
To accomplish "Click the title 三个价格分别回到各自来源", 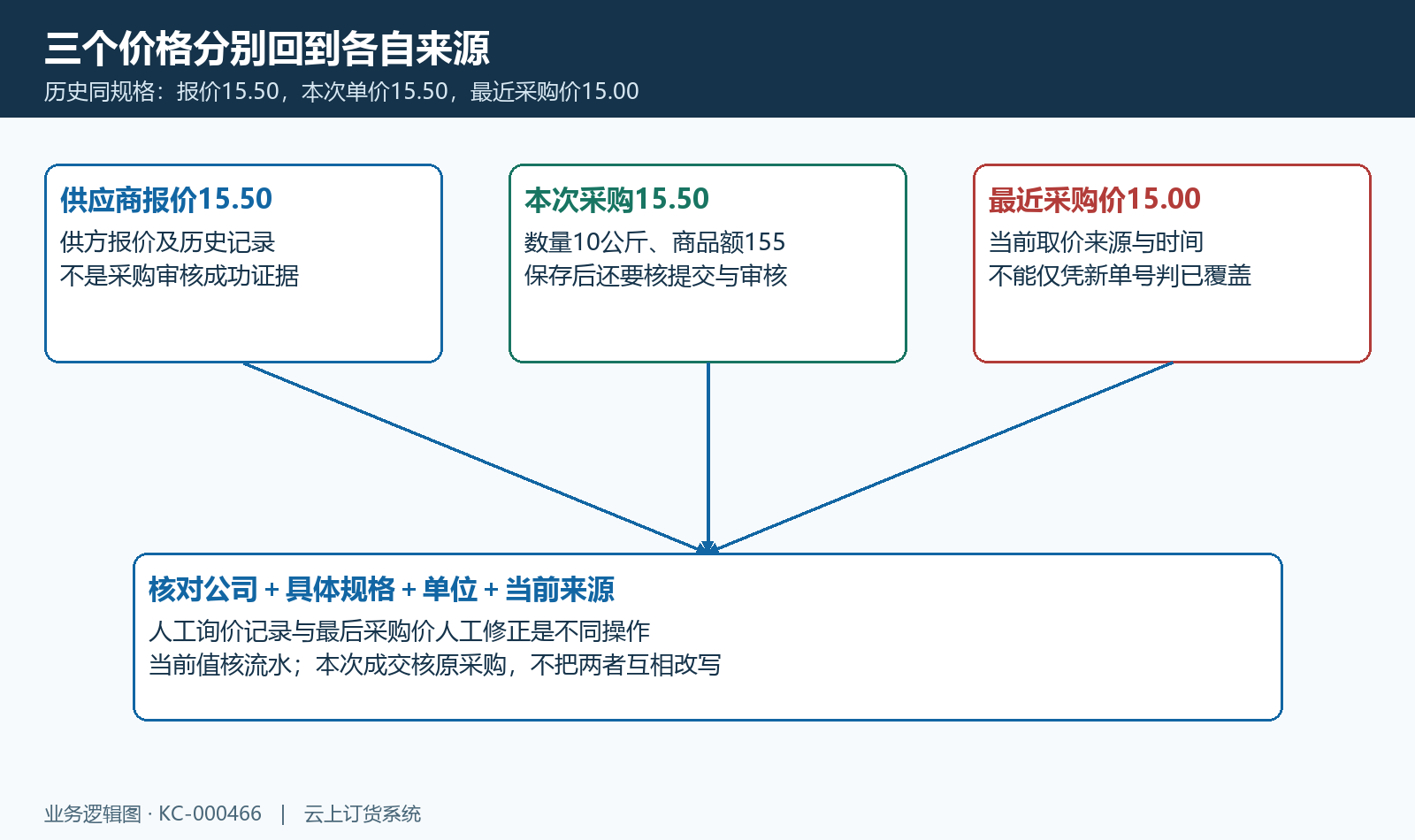I will tap(267, 48).
